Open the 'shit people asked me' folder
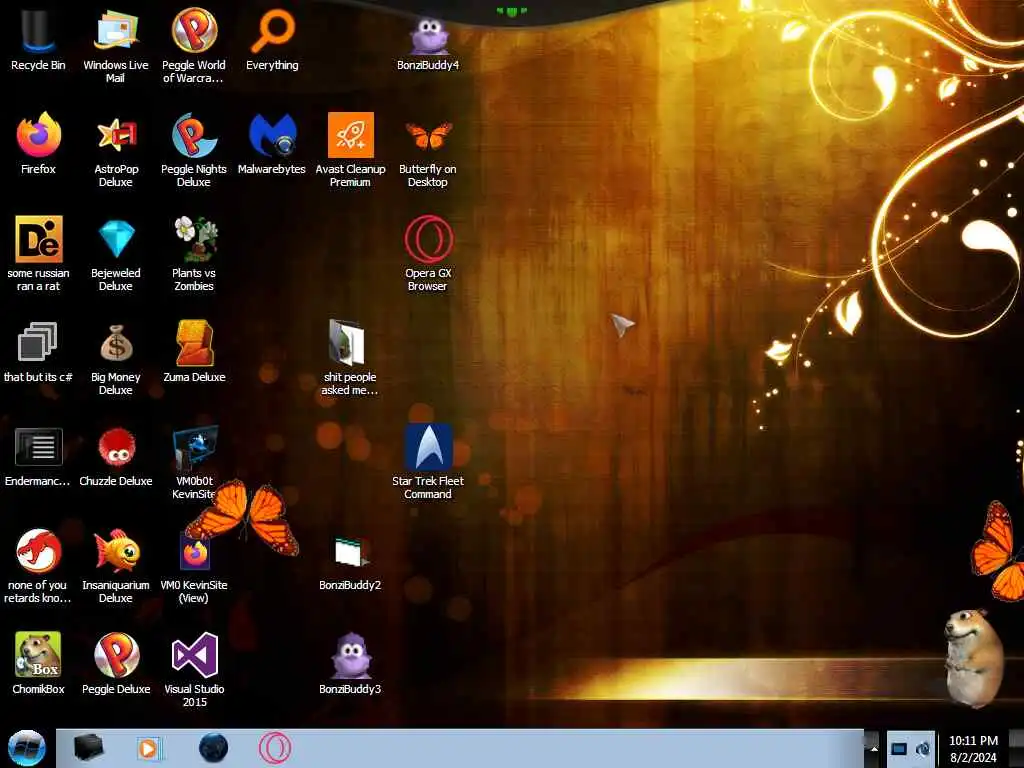This screenshot has height=768, width=1024. pos(349,358)
